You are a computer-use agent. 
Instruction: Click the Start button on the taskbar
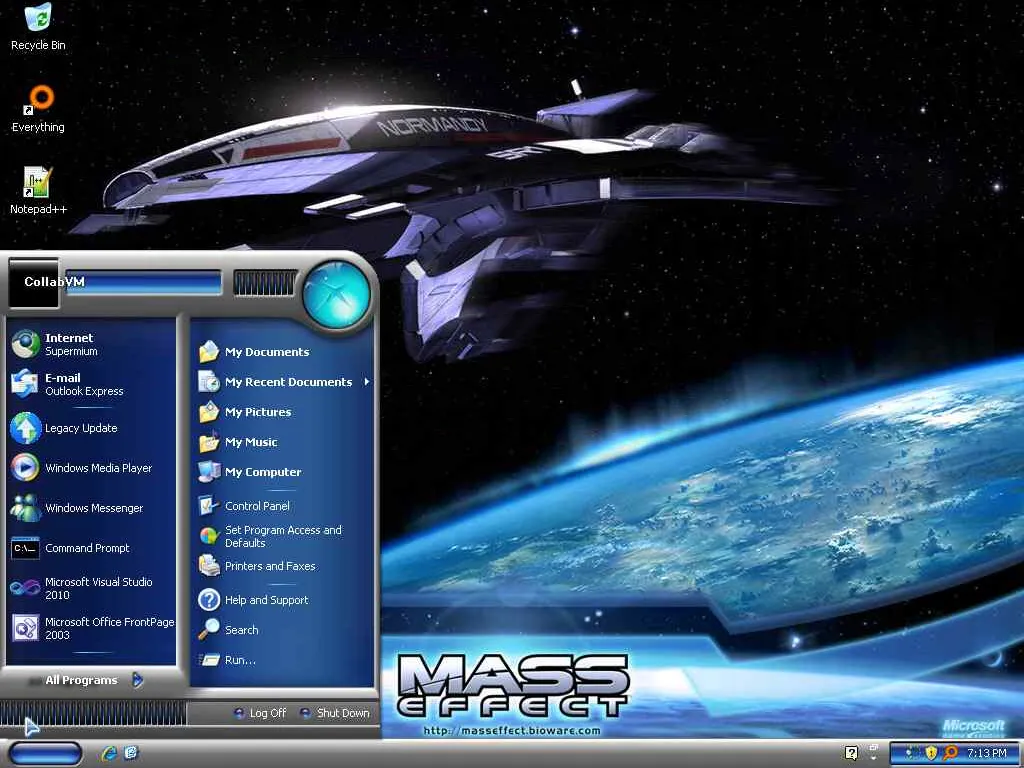[46, 754]
